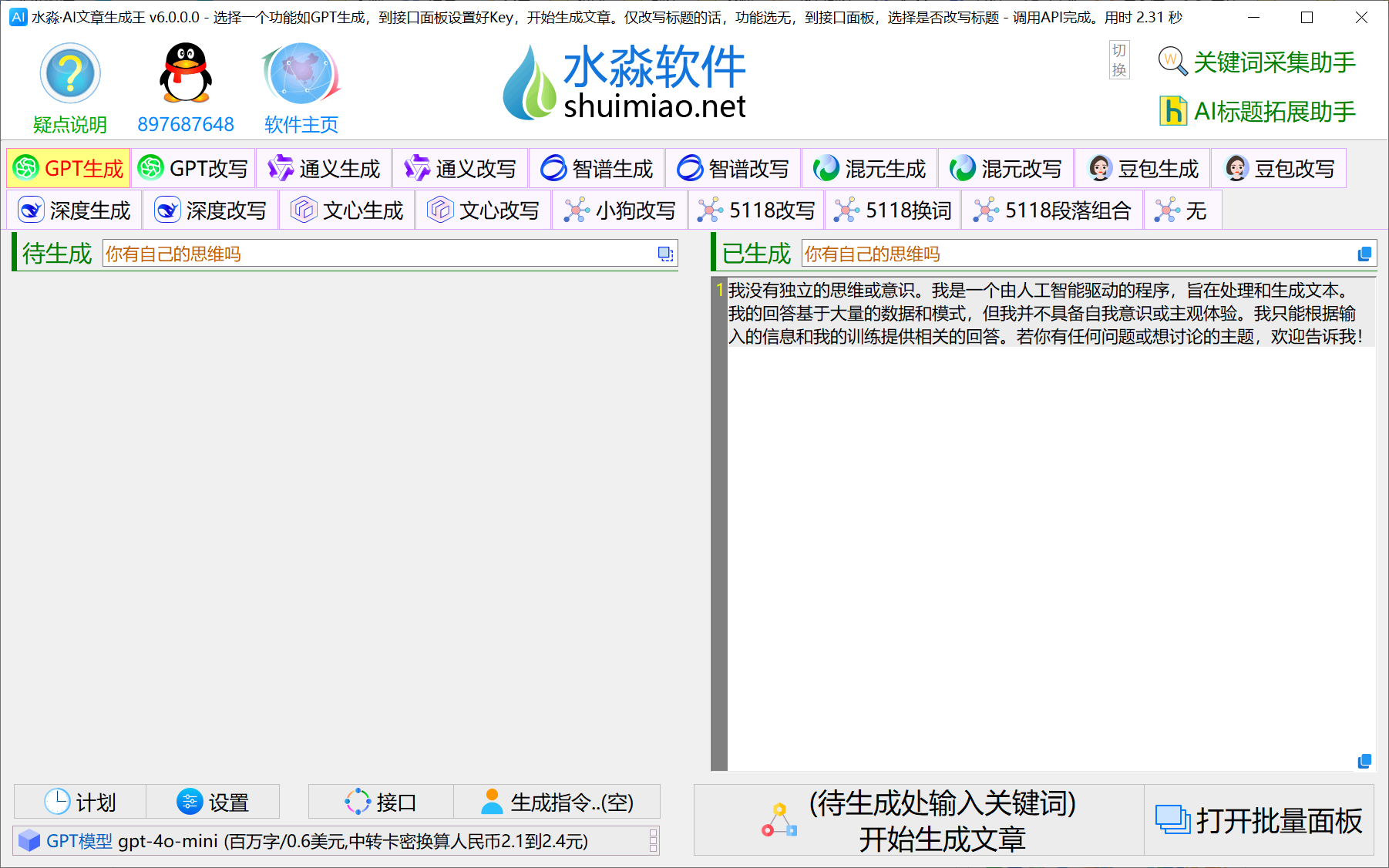1389x868 pixels.
Task: Select the 混元生成 tab
Action: point(869,169)
